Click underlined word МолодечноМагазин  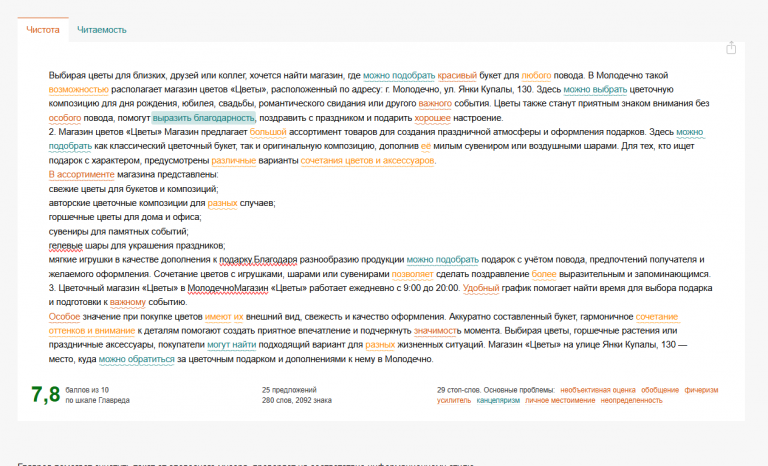click(x=228, y=288)
